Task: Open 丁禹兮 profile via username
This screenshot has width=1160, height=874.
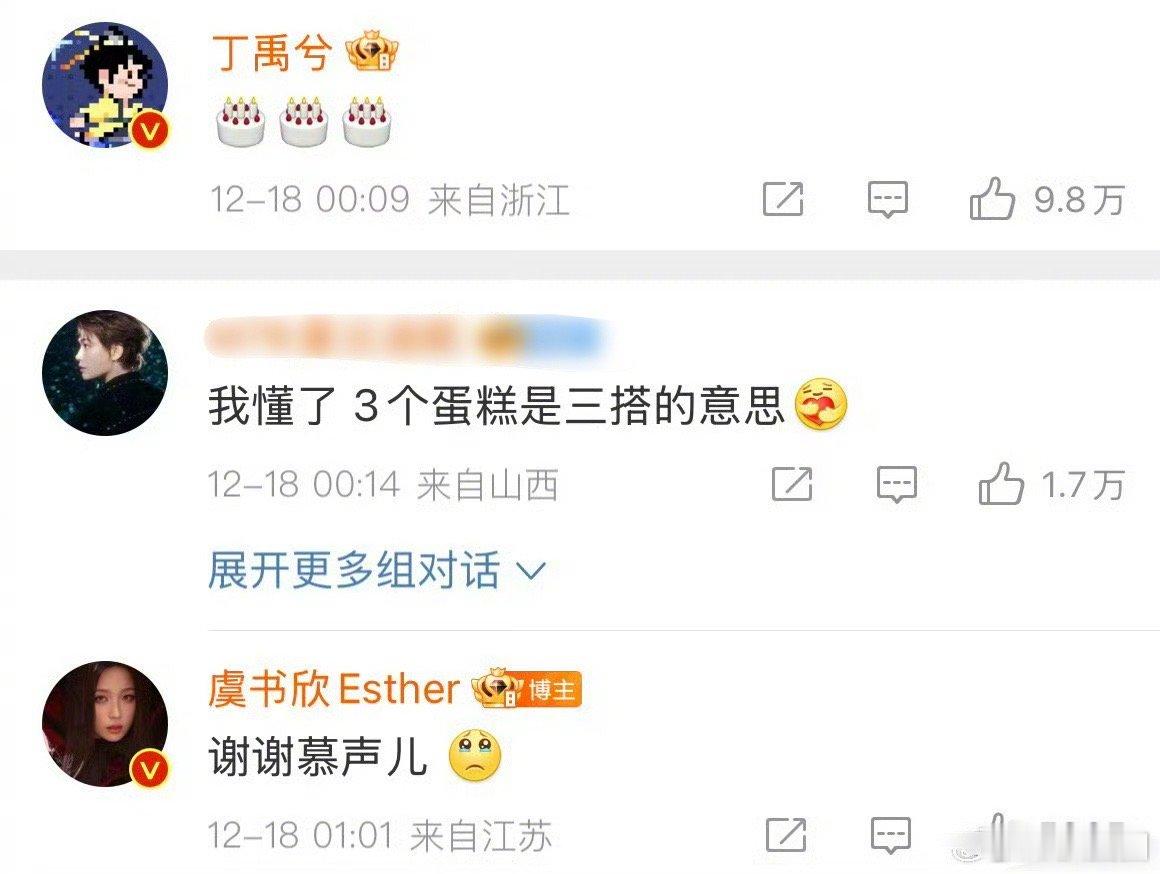Action: pyautogui.click(x=272, y=53)
